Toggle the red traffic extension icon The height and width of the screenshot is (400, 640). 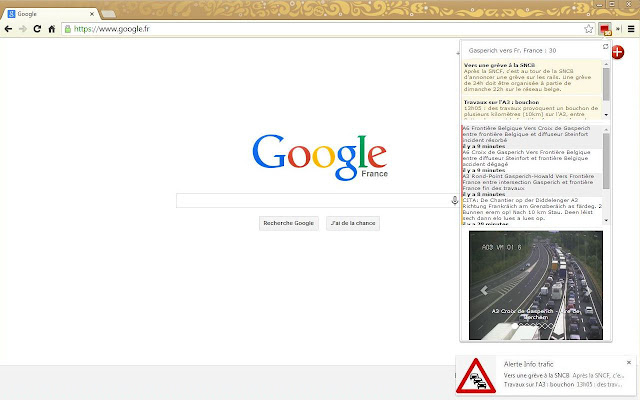[605, 29]
